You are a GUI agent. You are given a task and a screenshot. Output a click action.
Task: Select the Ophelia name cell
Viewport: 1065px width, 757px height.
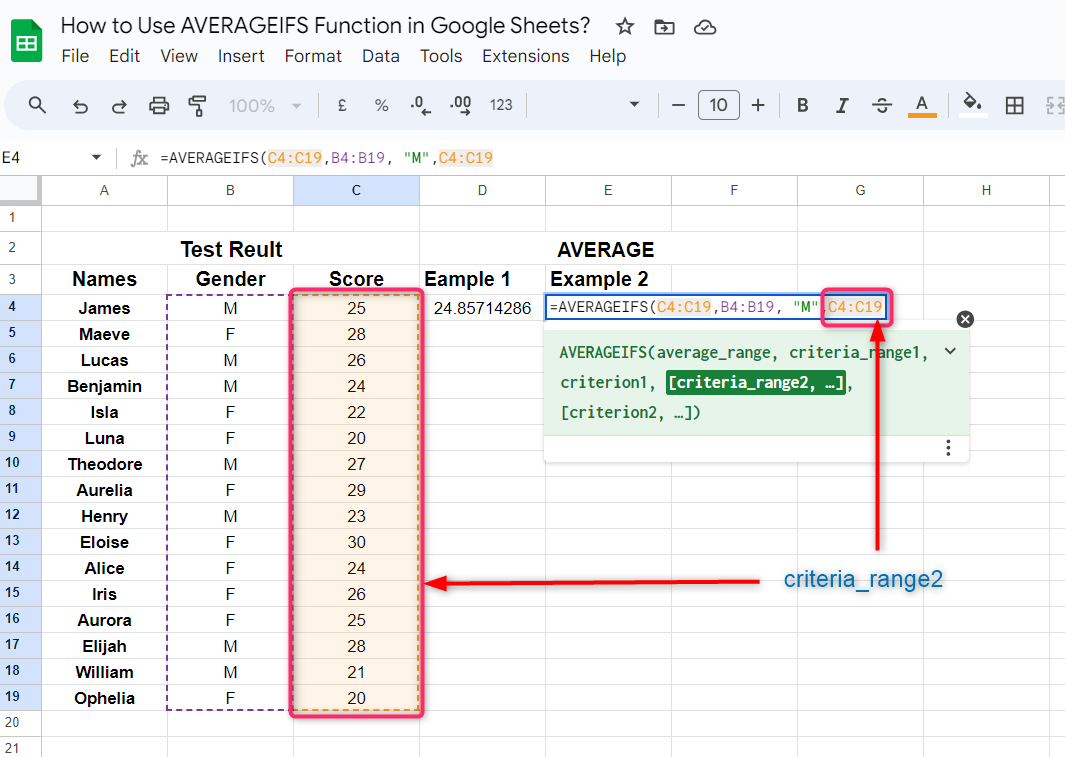tap(104, 698)
